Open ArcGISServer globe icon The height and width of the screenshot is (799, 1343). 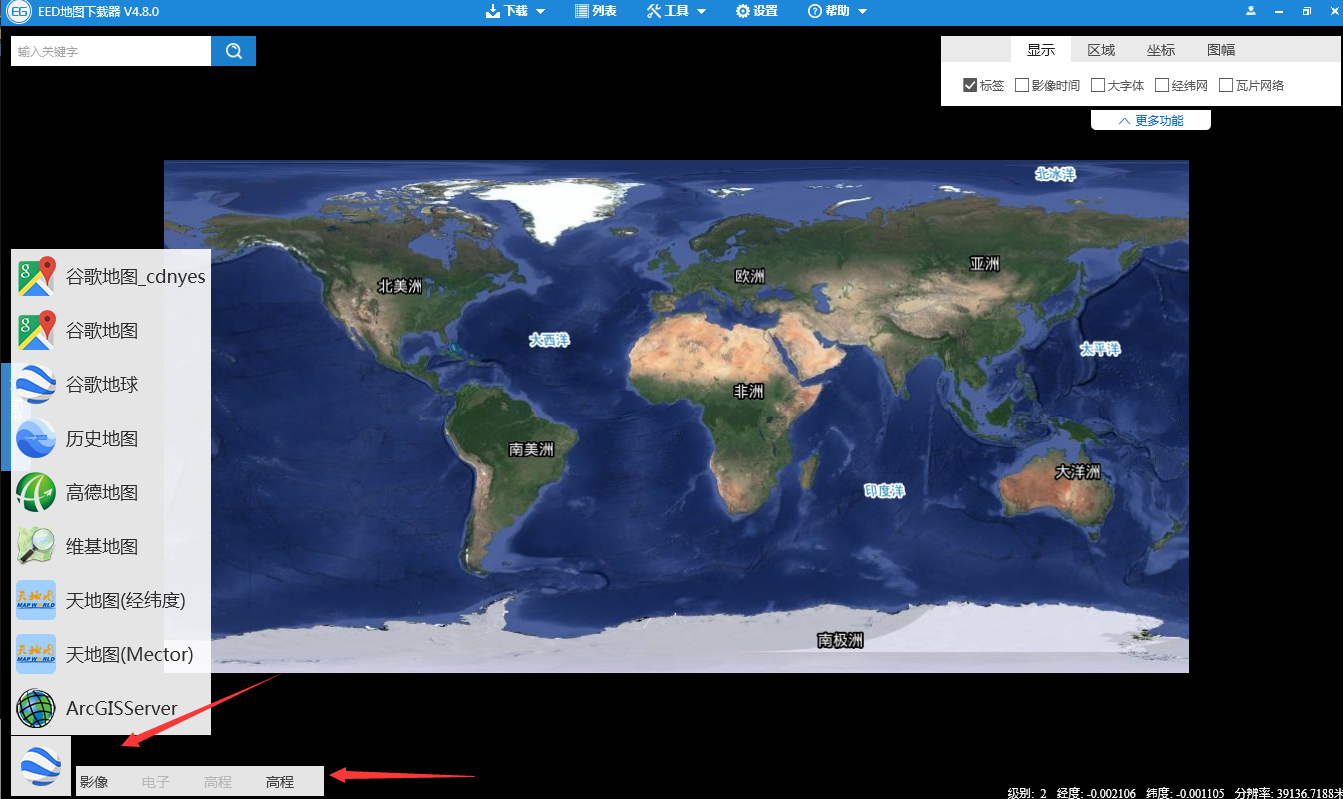point(36,709)
